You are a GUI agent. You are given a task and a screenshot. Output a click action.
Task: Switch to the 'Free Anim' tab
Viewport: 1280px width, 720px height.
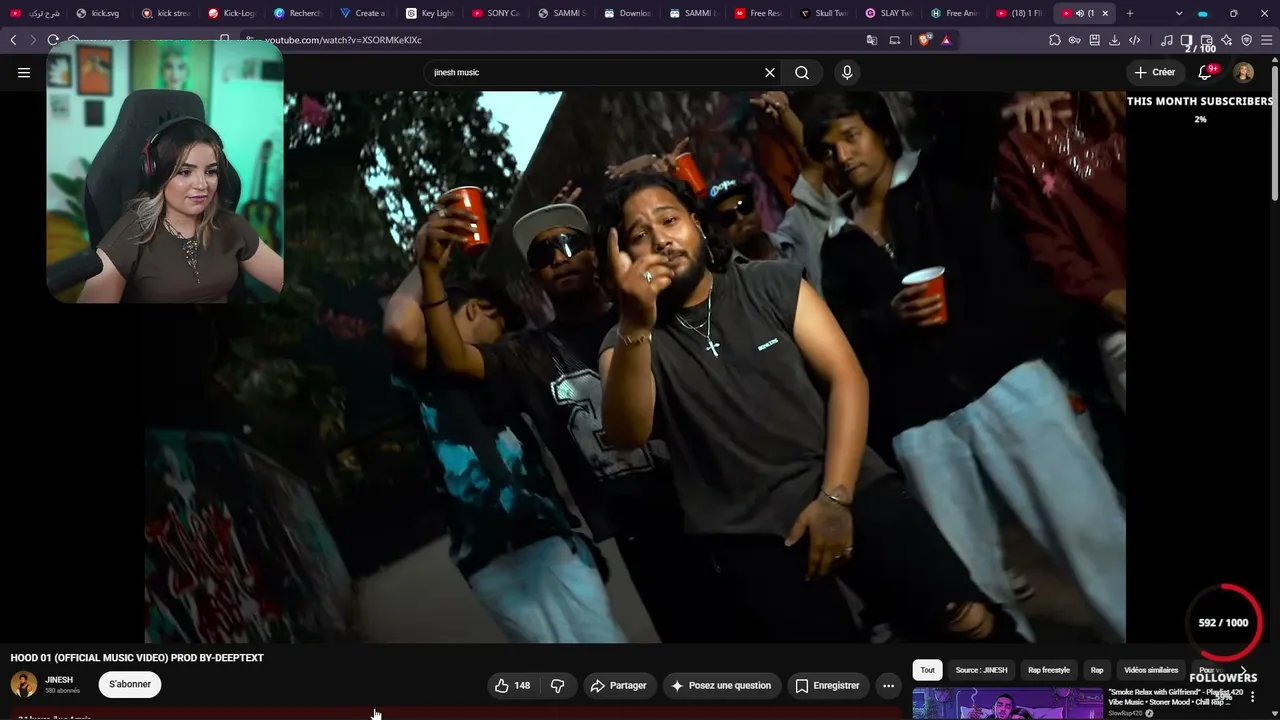pos(955,13)
